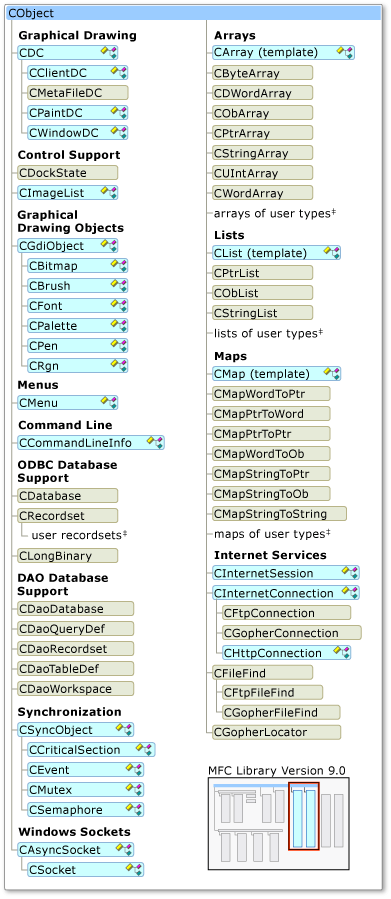The image size is (391, 899).
Task: Open the CLongBinary class box
Action: coord(68,556)
